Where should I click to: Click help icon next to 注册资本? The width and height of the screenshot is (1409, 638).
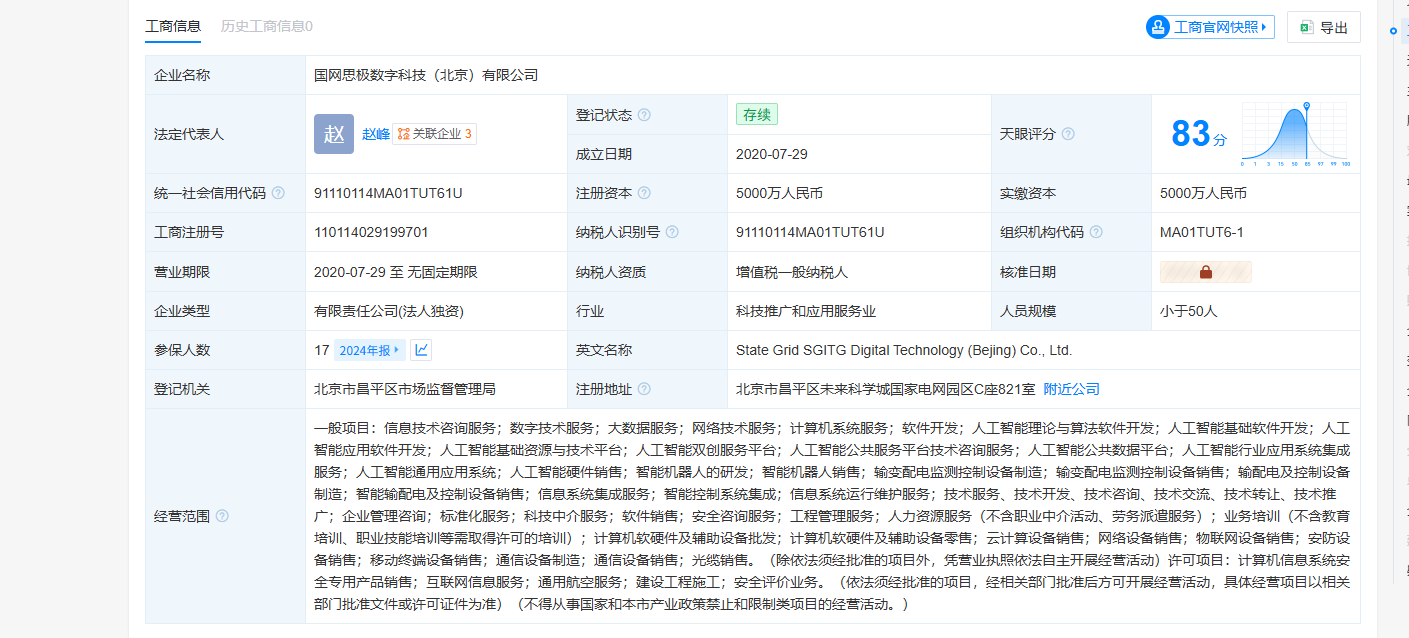tap(644, 193)
